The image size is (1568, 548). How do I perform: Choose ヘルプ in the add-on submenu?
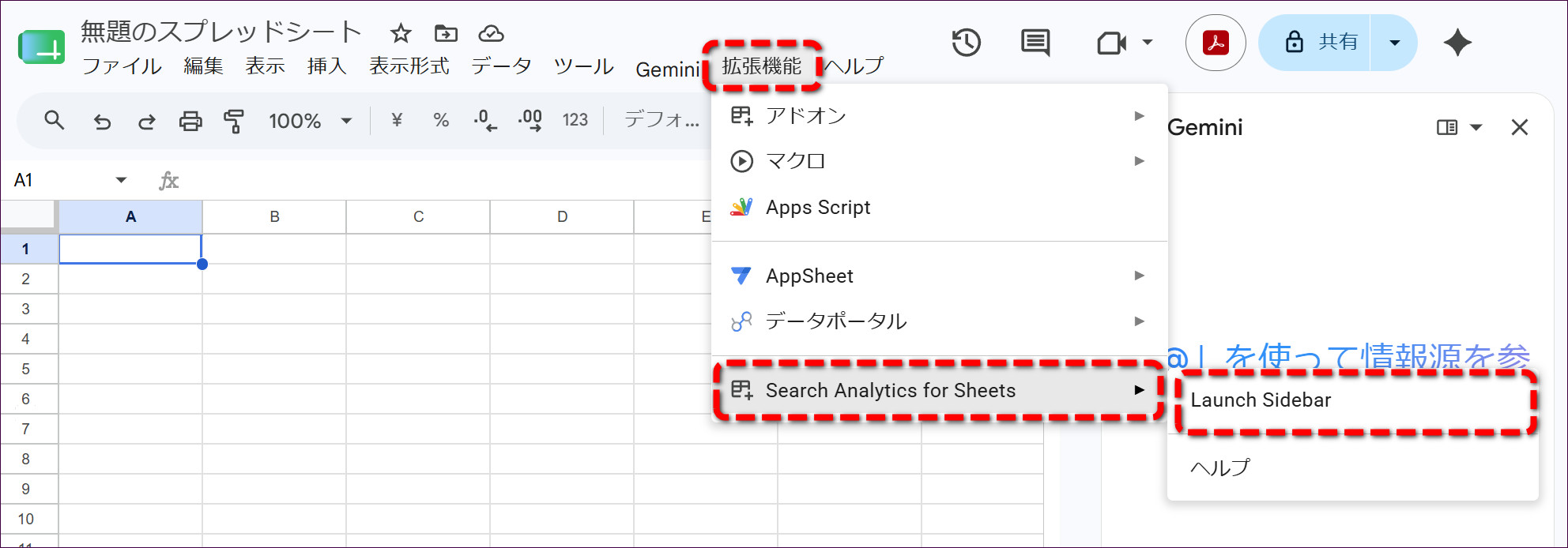coord(1353,467)
